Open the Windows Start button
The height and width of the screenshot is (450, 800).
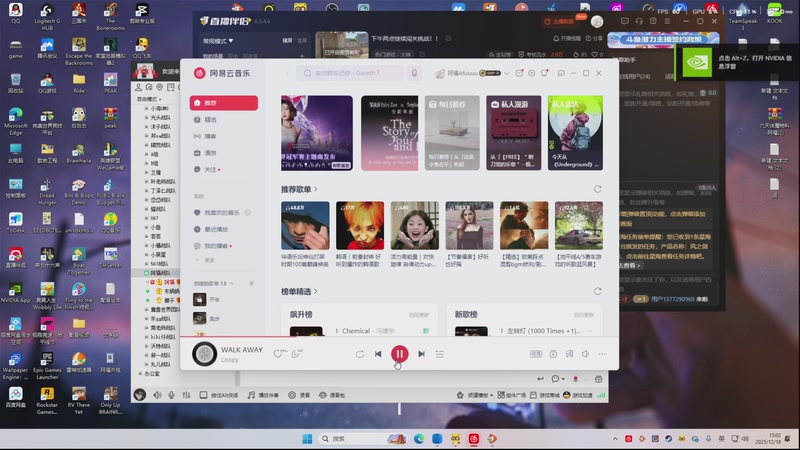coord(307,439)
